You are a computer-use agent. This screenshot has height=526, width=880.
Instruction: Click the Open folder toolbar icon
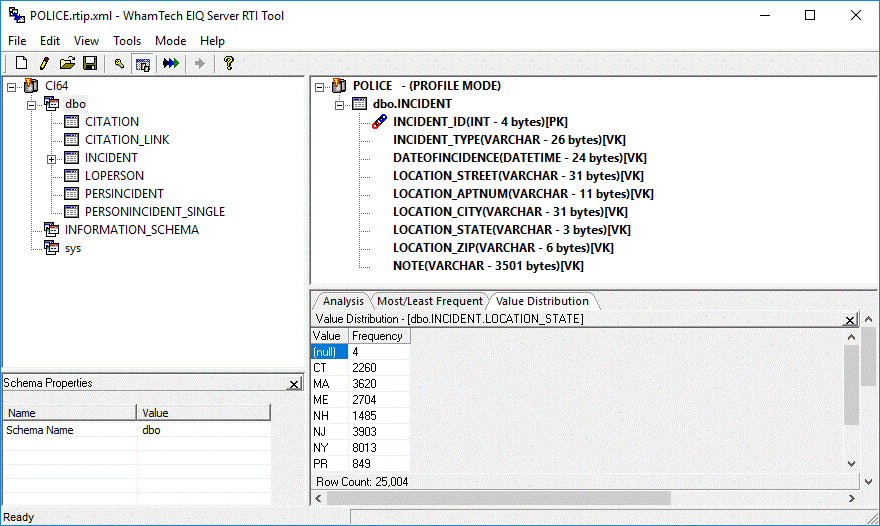(x=67, y=63)
